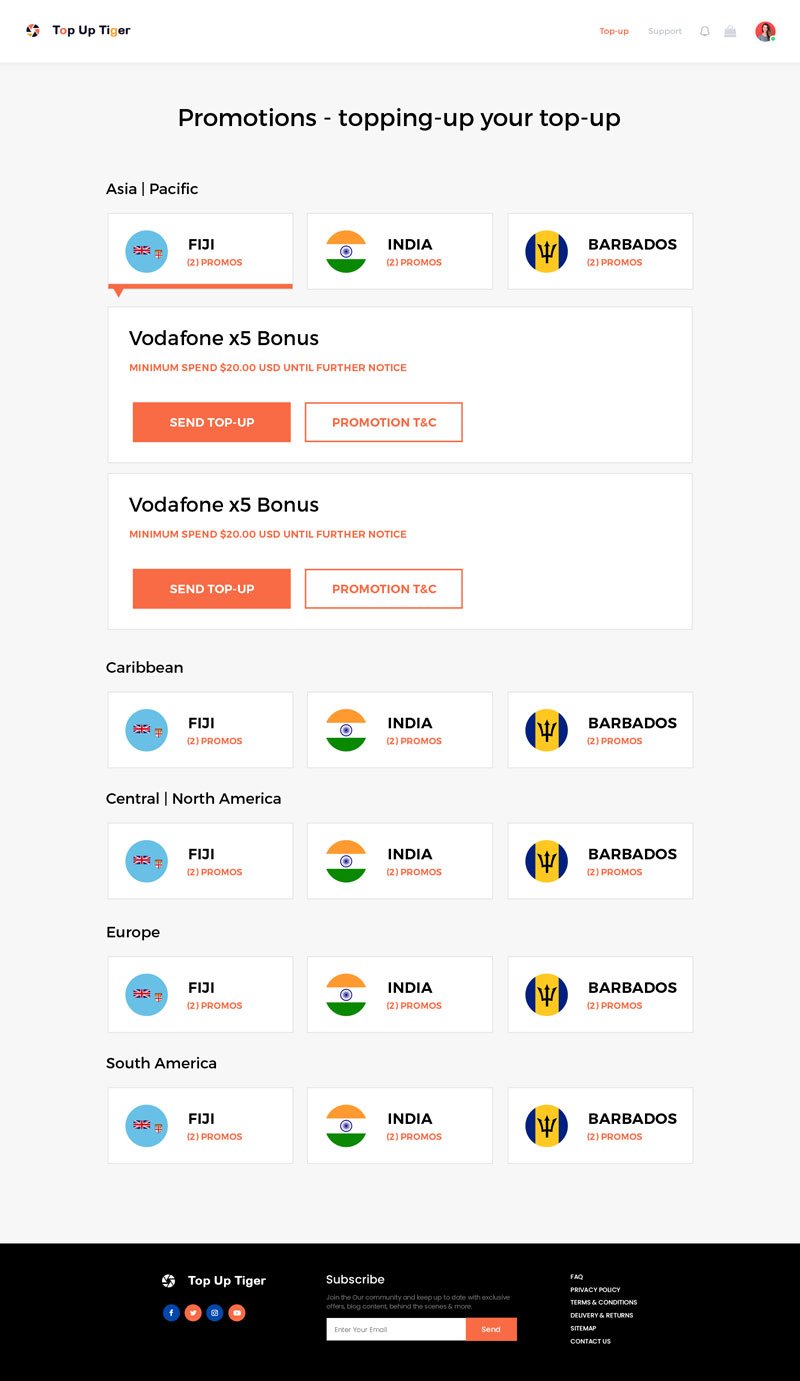
Task: Expand India promos under Central | North America
Action: (399, 861)
